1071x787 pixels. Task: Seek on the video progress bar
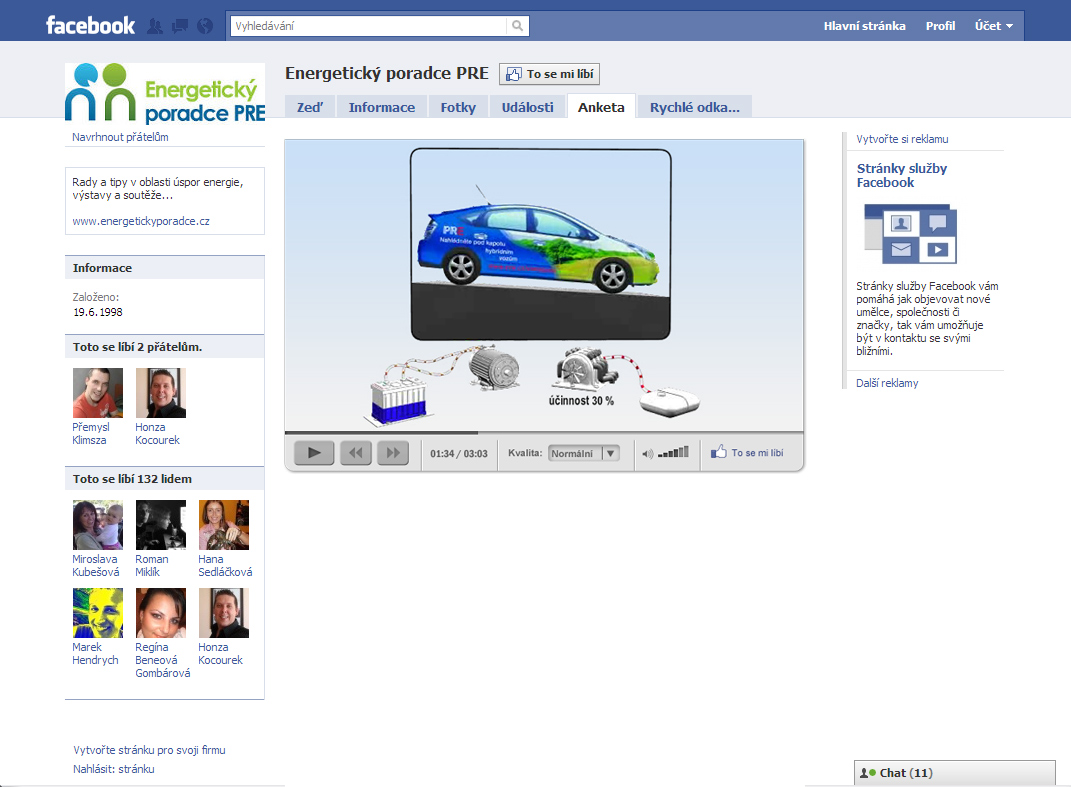pyautogui.click(x=544, y=432)
